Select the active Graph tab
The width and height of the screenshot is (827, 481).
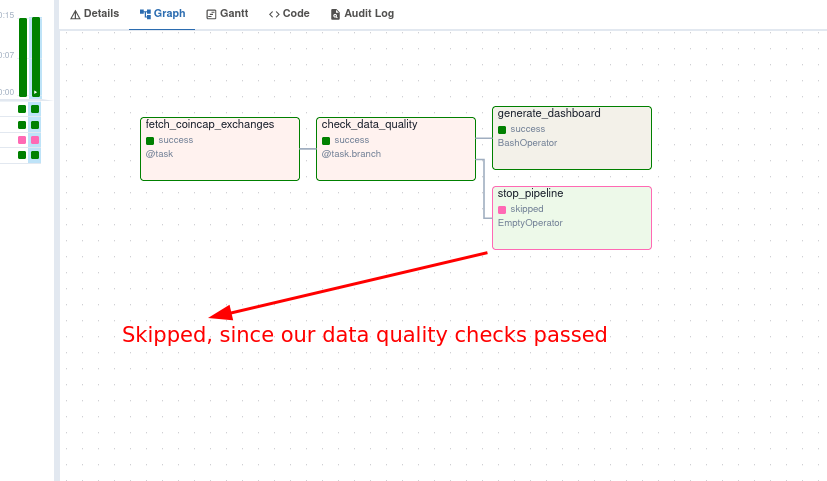point(162,14)
